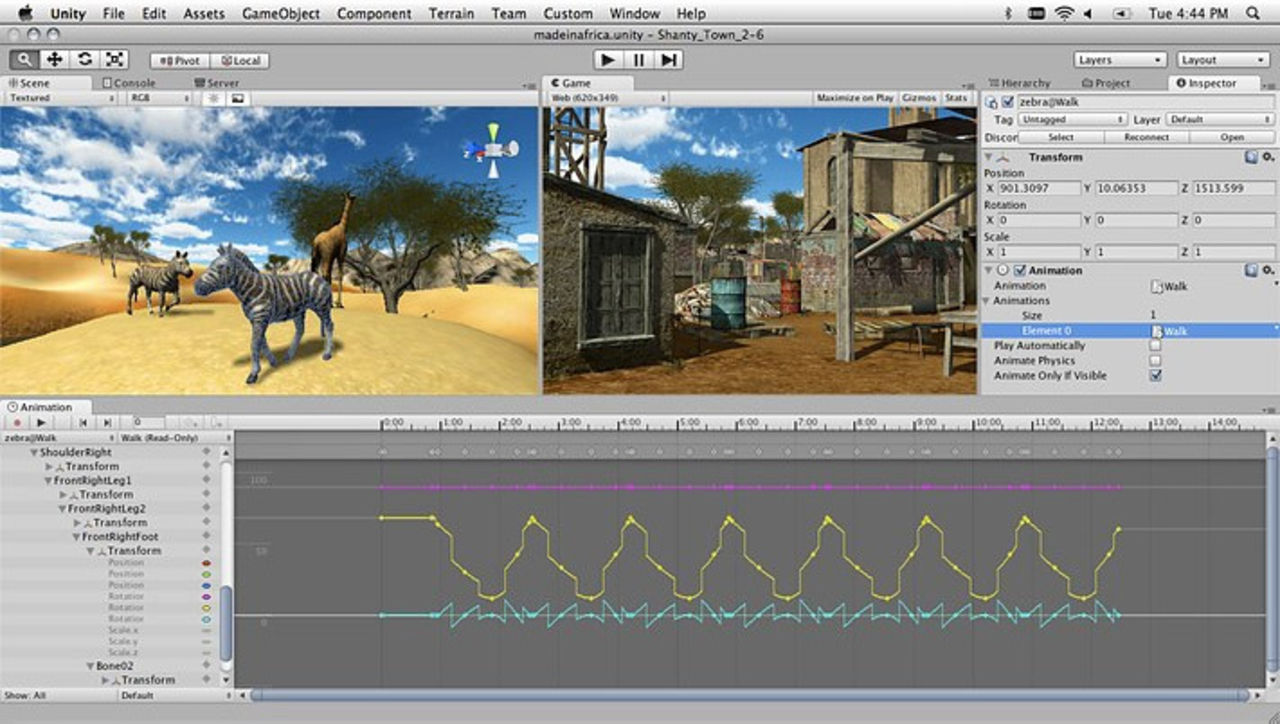The image size is (1280, 724).
Task: Click the yellow Rotation curve swatch
Action: (x=206, y=608)
